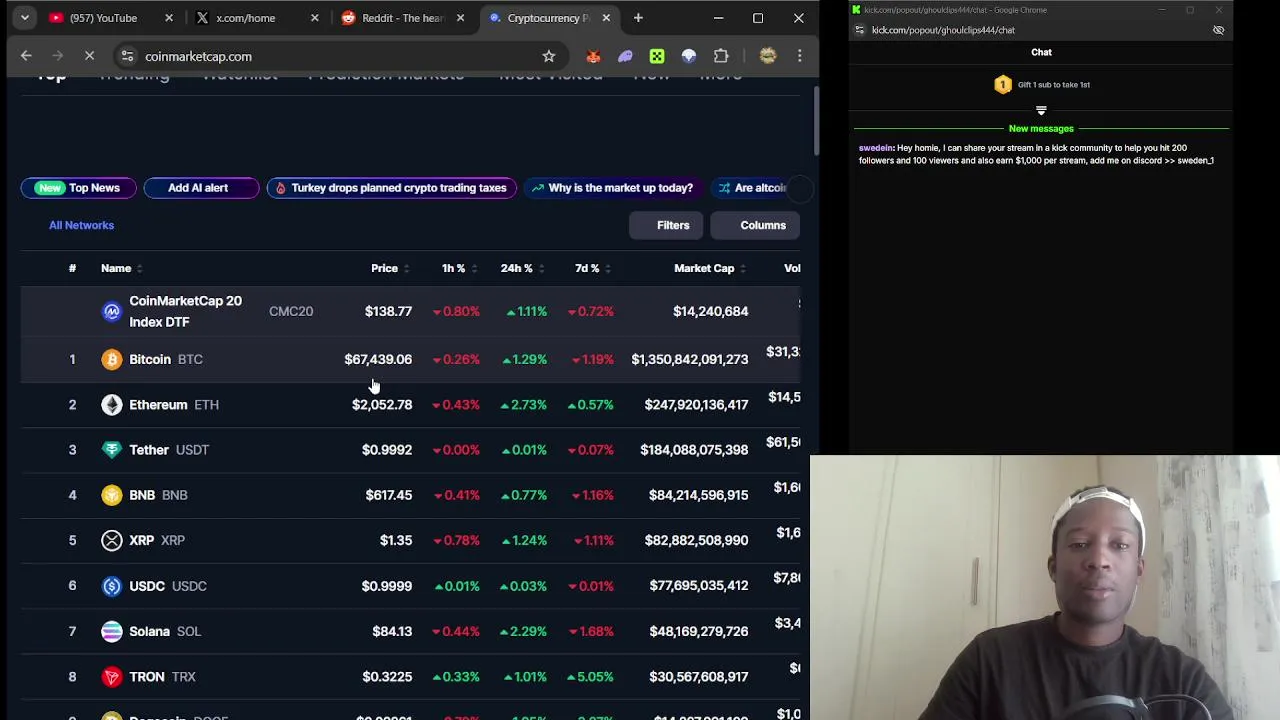The image size is (1280, 720).
Task: Click the XRP coin logo
Action: [x=111, y=540]
